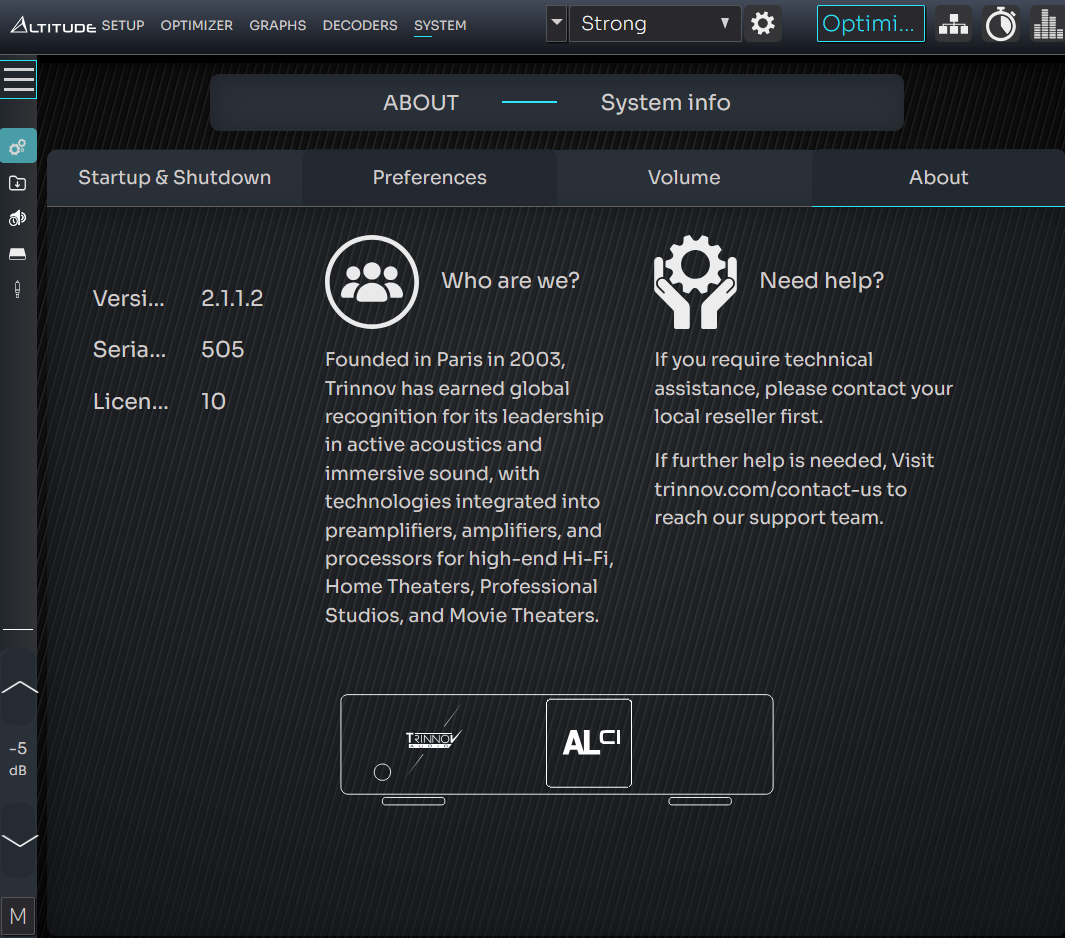Click the System info header label
Image resolution: width=1065 pixels, height=938 pixels.
(x=666, y=103)
